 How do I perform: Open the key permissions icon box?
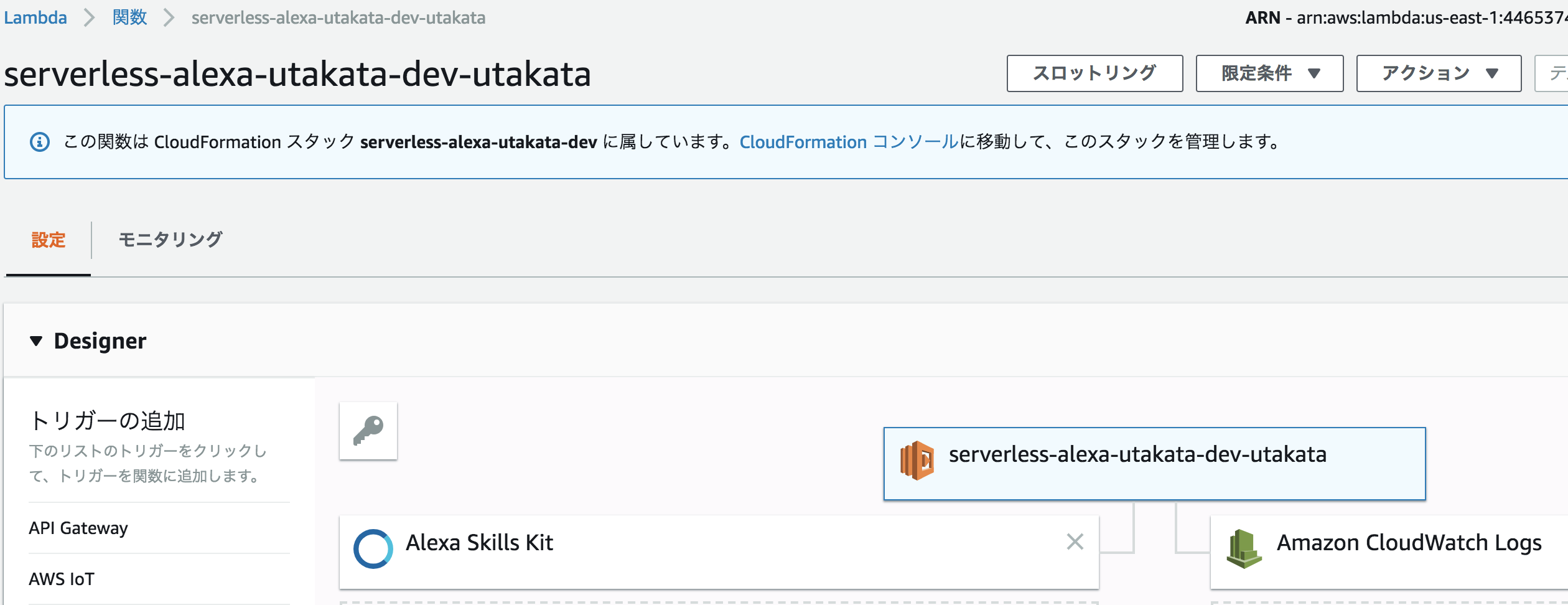[368, 431]
